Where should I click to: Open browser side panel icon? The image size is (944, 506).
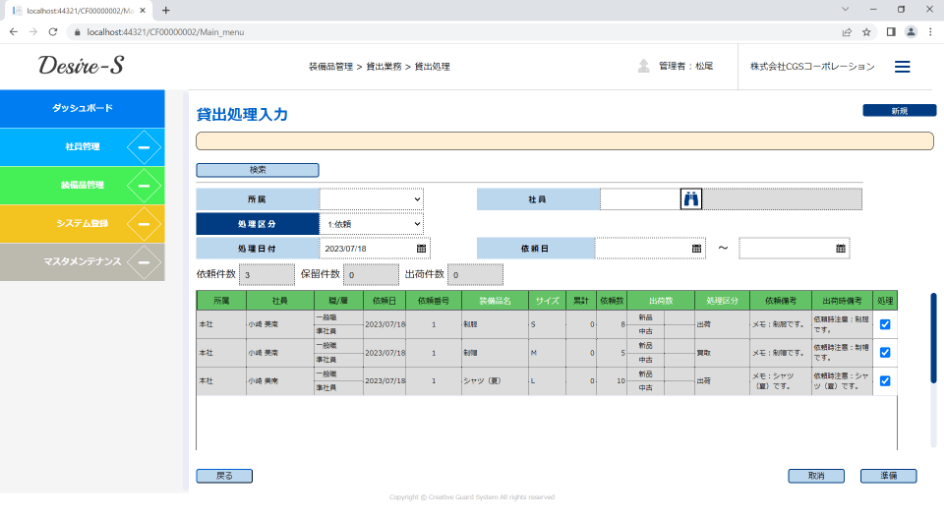(891, 32)
